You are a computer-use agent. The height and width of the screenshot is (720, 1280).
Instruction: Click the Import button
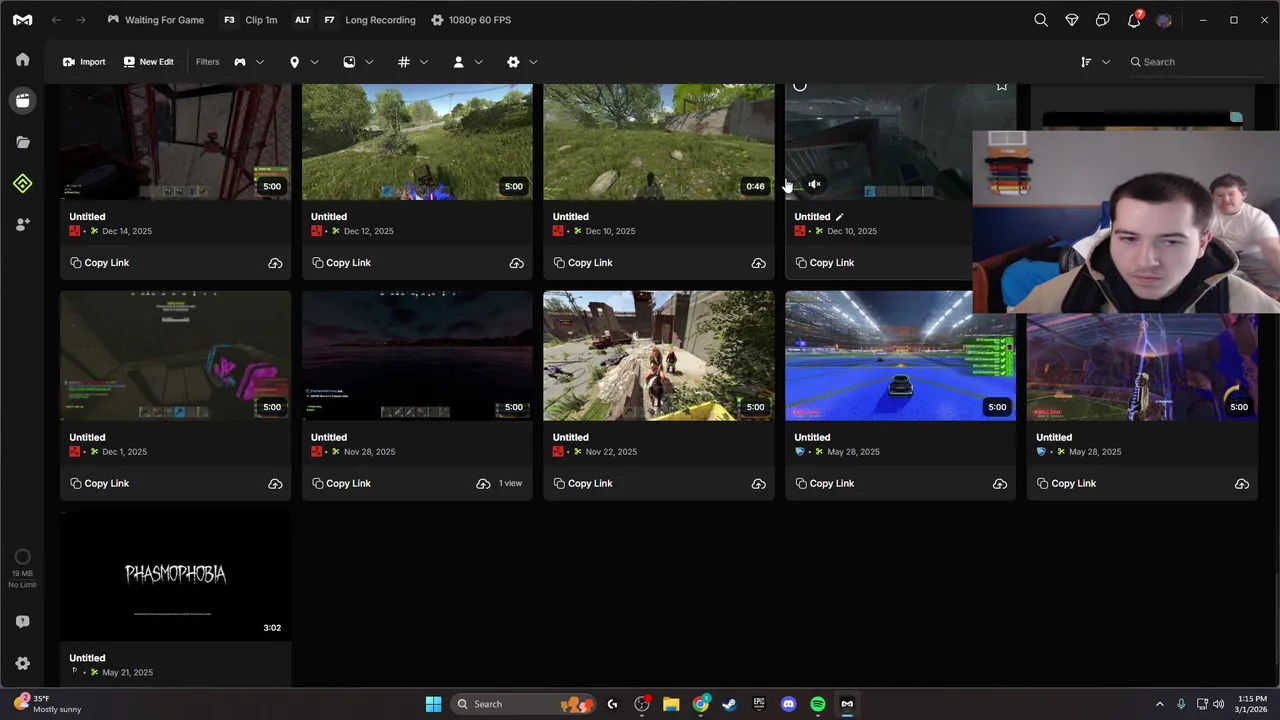click(x=84, y=62)
